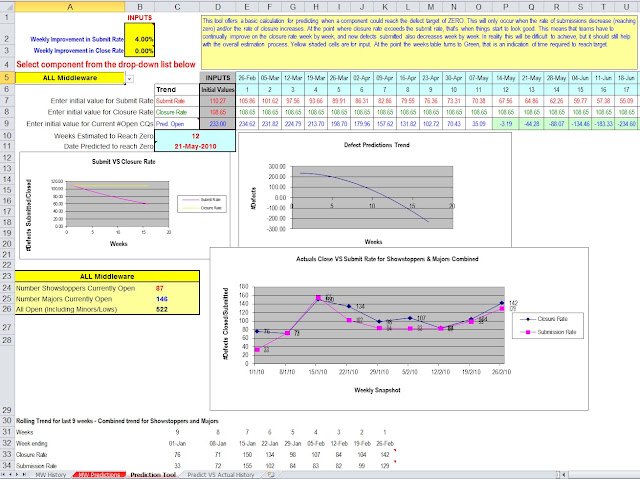
Task: Click the row 5 header
Action: [7, 78]
